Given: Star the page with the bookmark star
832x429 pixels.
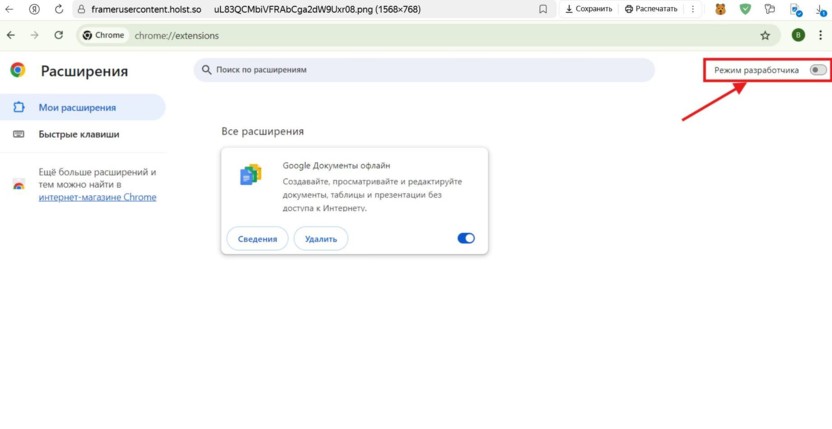Looking at the screenshot, I should [x=765, y=36].
